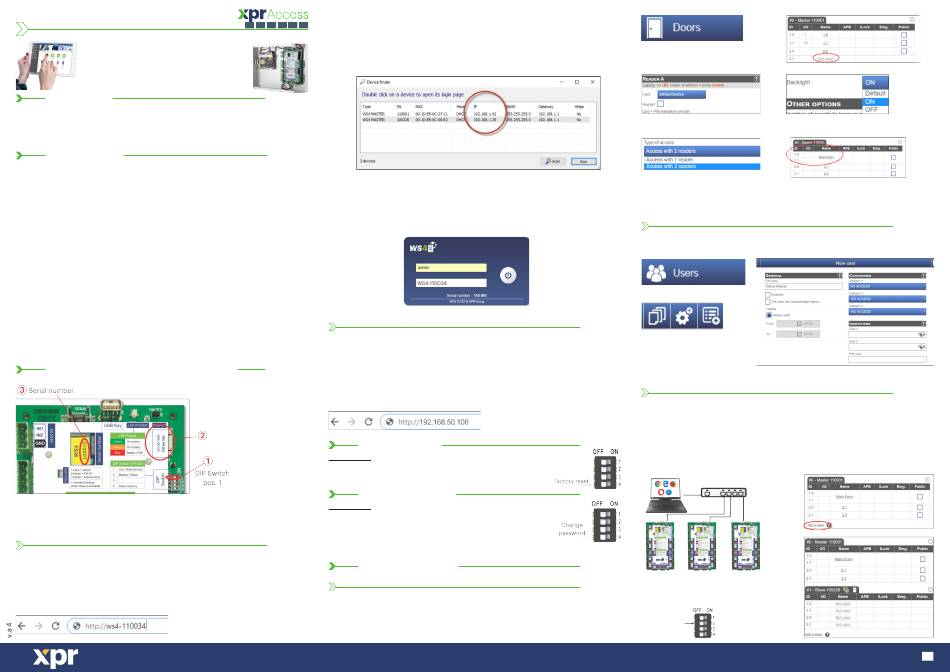Viewport: 950px width, 672px height.
Task: Click the username field containing admin
Action: click(451, 268)
